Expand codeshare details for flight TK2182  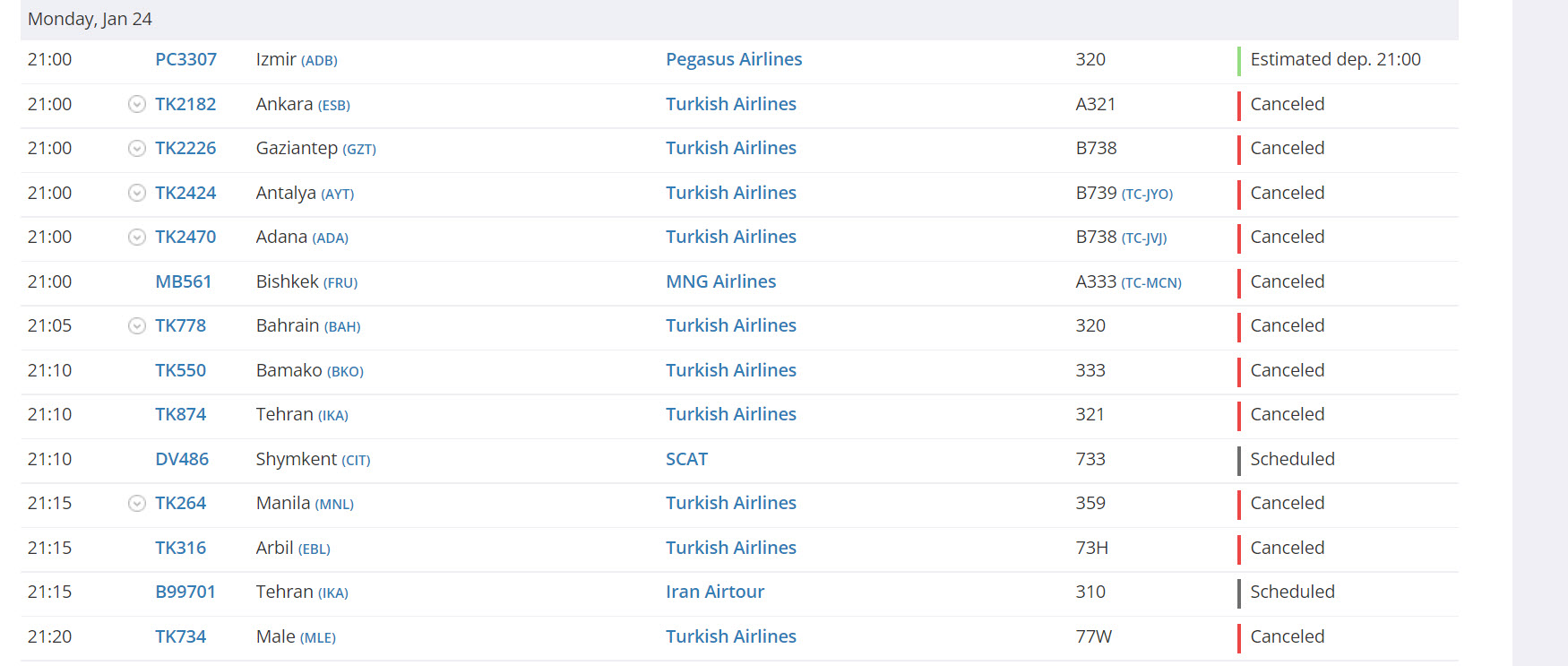136,104
